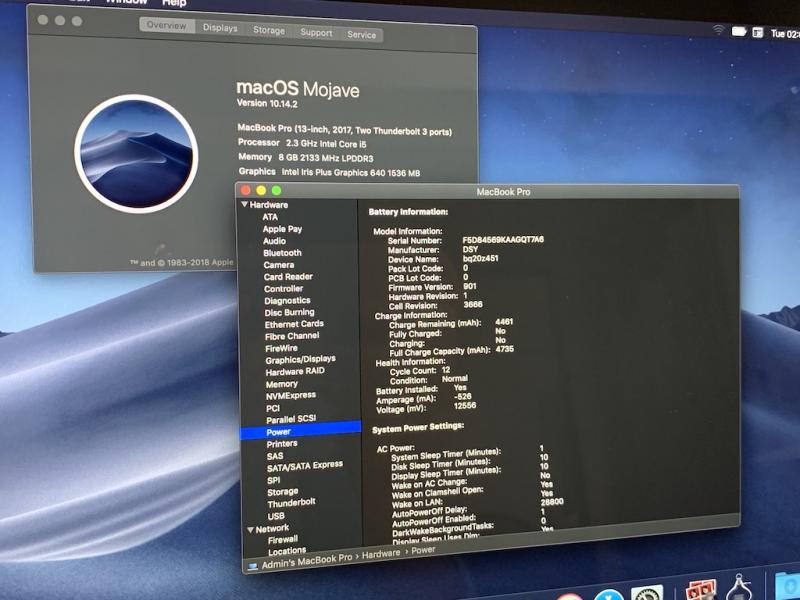Select Card Reader in the sidebar
800x600 pixels.
tap(288, 277)
